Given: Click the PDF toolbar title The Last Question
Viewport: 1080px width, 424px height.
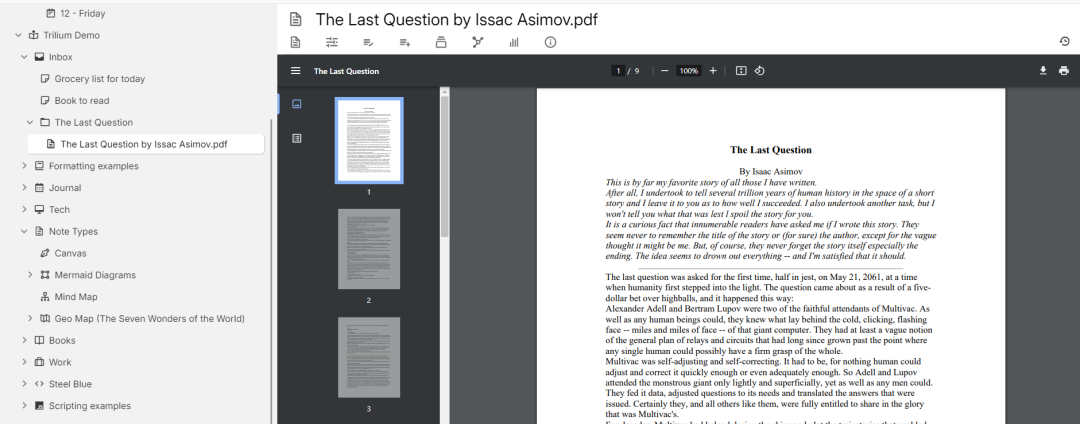Looking at the screenshot, I should pos(346,71).
